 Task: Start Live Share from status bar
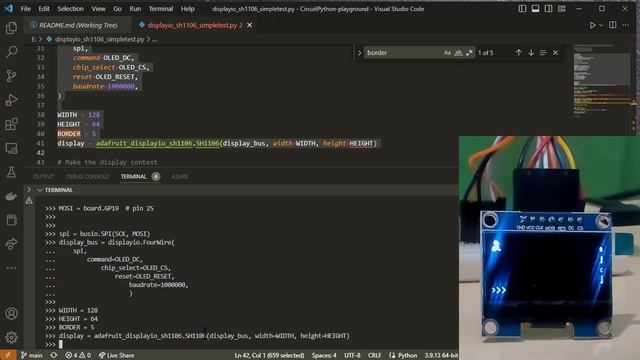coord(116,355)
